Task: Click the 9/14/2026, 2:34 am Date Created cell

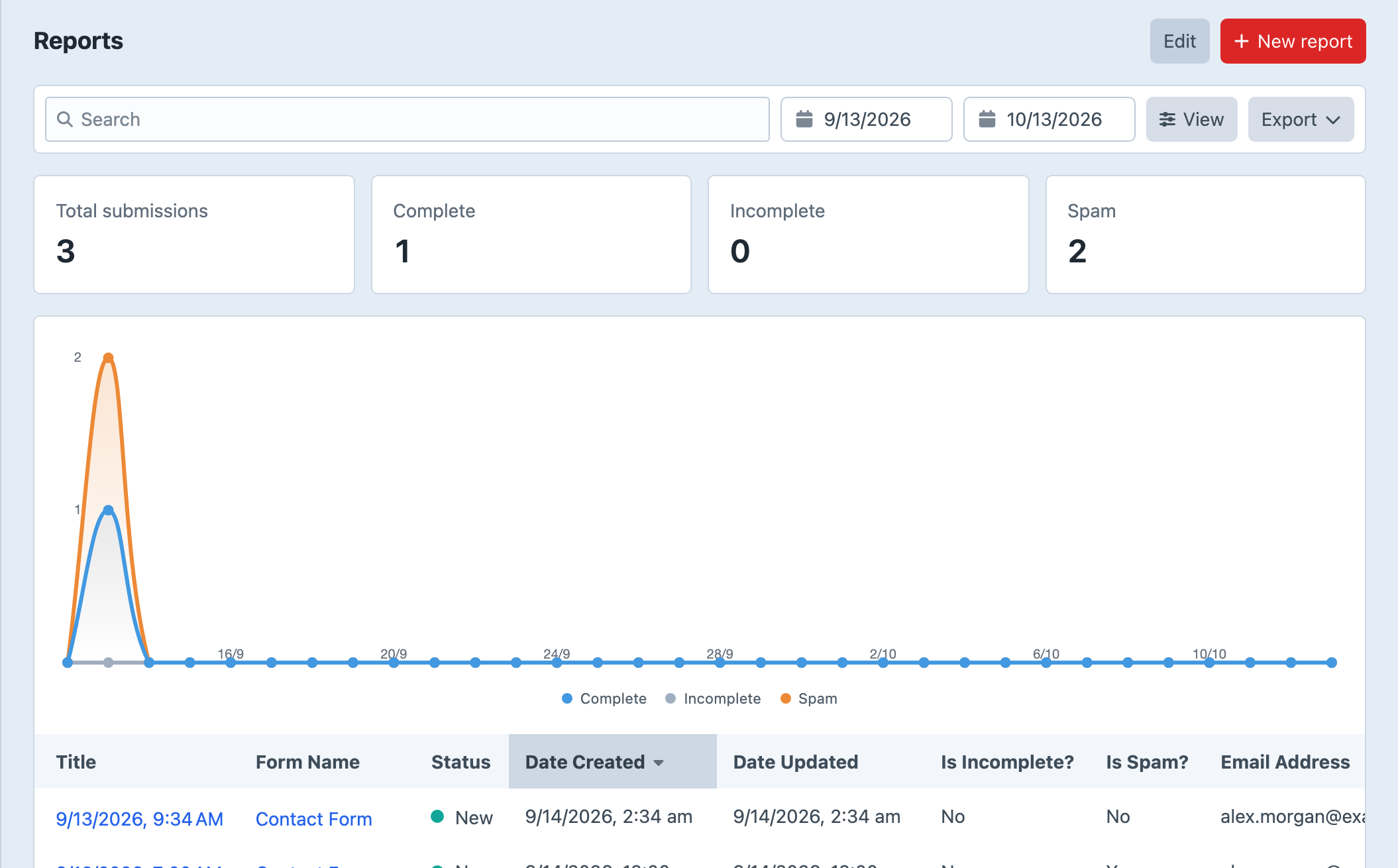Action: pyautogui.click(x=608, y=817)
